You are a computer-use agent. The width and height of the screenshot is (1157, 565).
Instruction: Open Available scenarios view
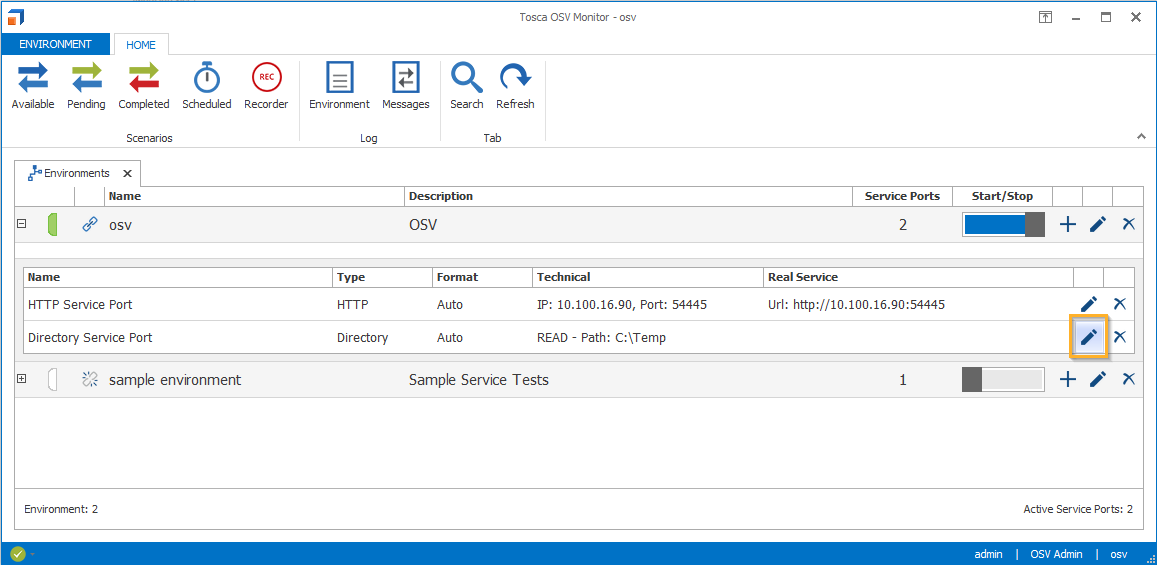(x=33, y=85)
